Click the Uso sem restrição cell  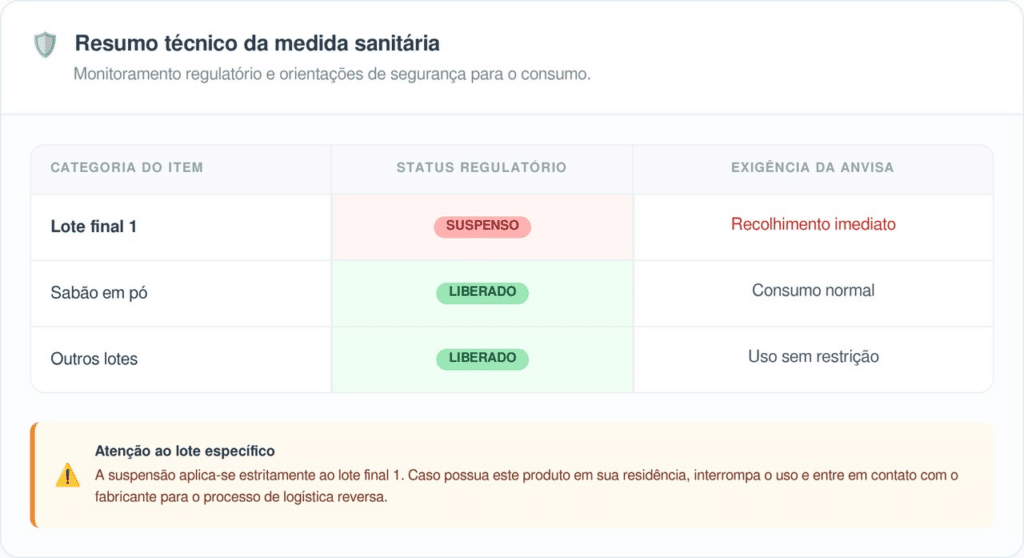tap(813, 356)
